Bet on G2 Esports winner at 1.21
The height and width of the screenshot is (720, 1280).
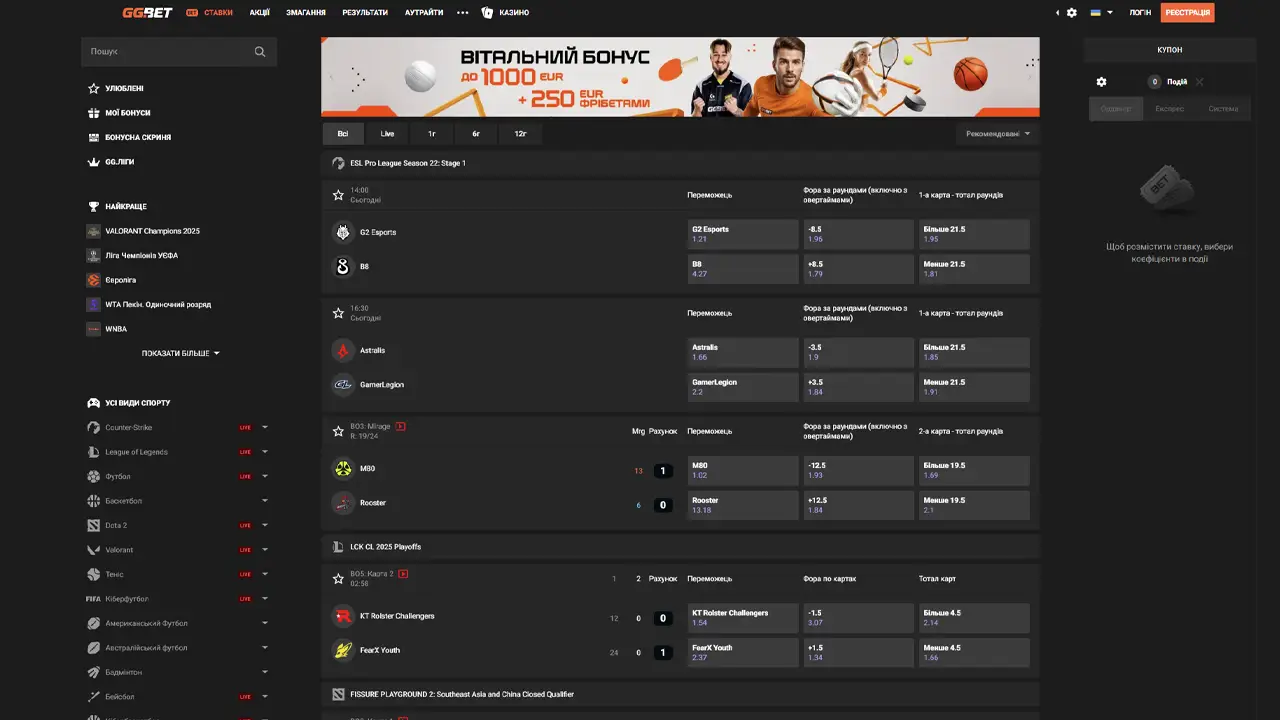coord(742,234)
